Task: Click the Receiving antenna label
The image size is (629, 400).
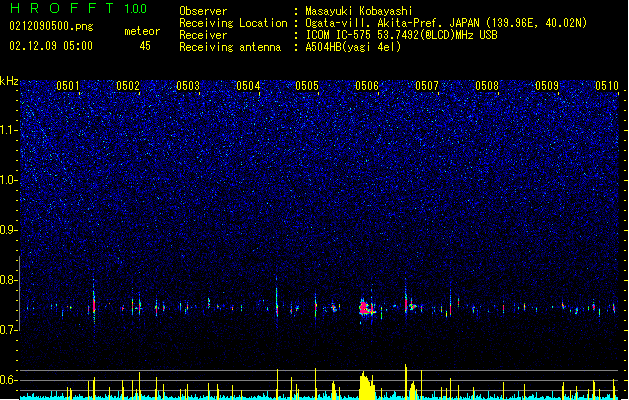Action: point(230,47)
